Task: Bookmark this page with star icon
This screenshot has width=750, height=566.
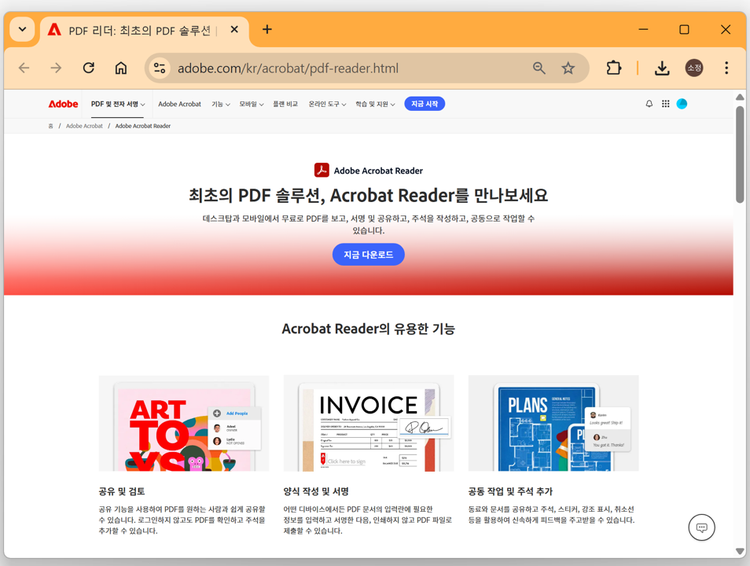Action: [568, 68]
